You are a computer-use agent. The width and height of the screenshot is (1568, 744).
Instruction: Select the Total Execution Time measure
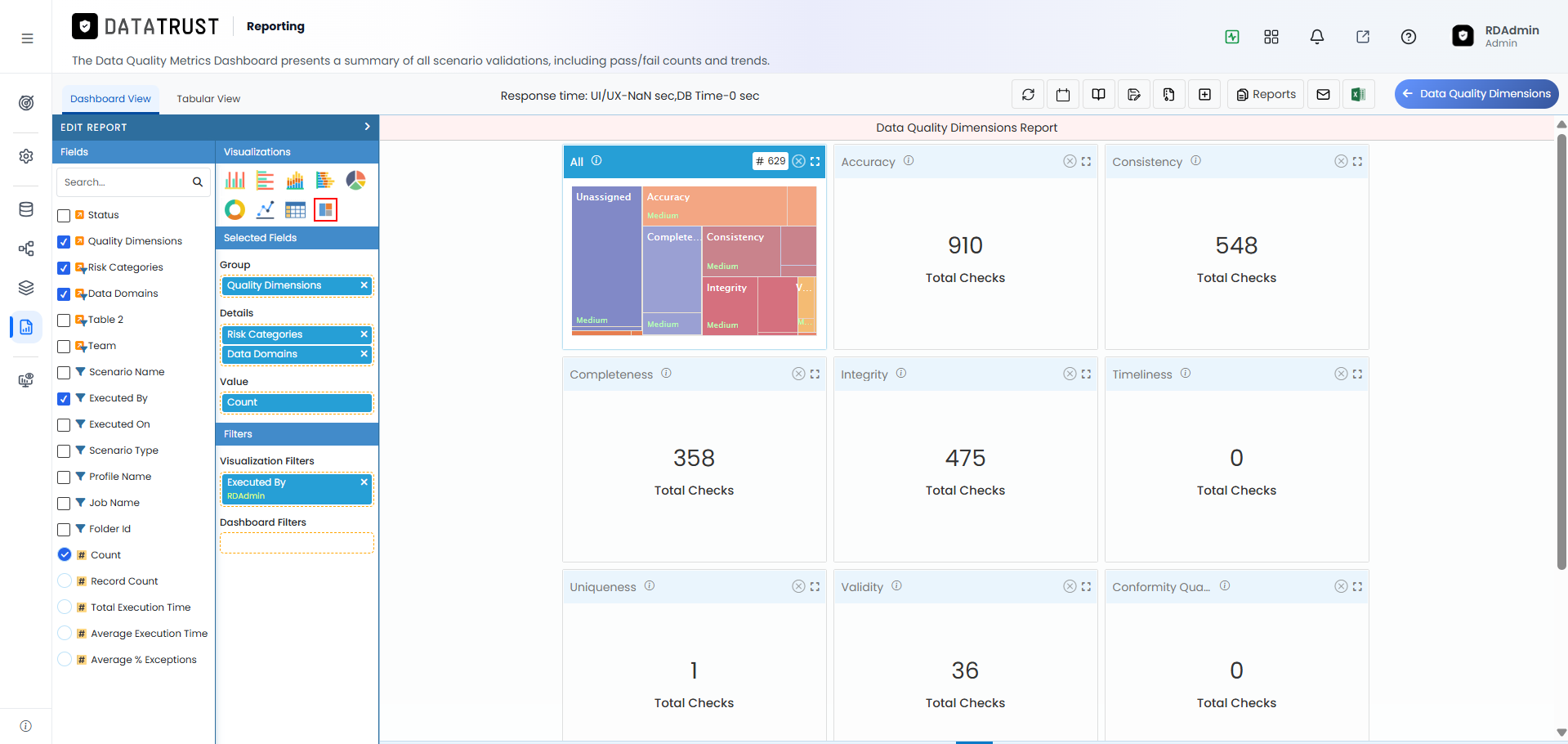coord(65,607)
